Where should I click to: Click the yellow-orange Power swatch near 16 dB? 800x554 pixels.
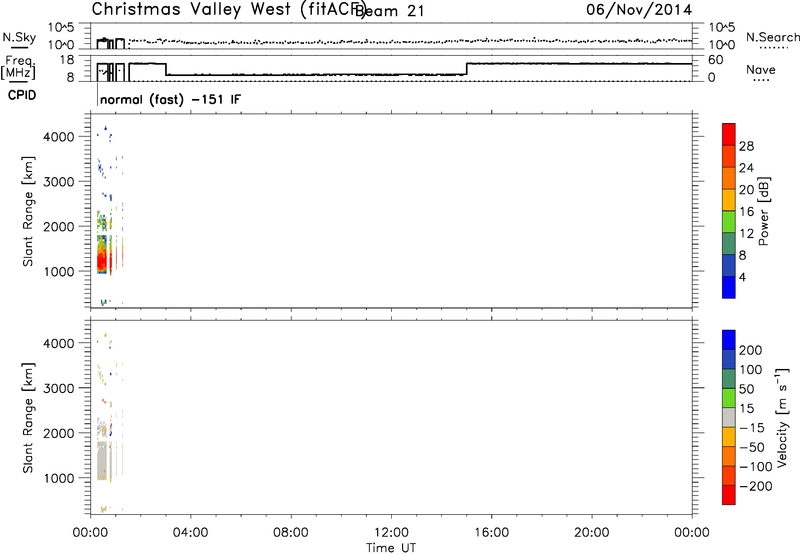729,199
